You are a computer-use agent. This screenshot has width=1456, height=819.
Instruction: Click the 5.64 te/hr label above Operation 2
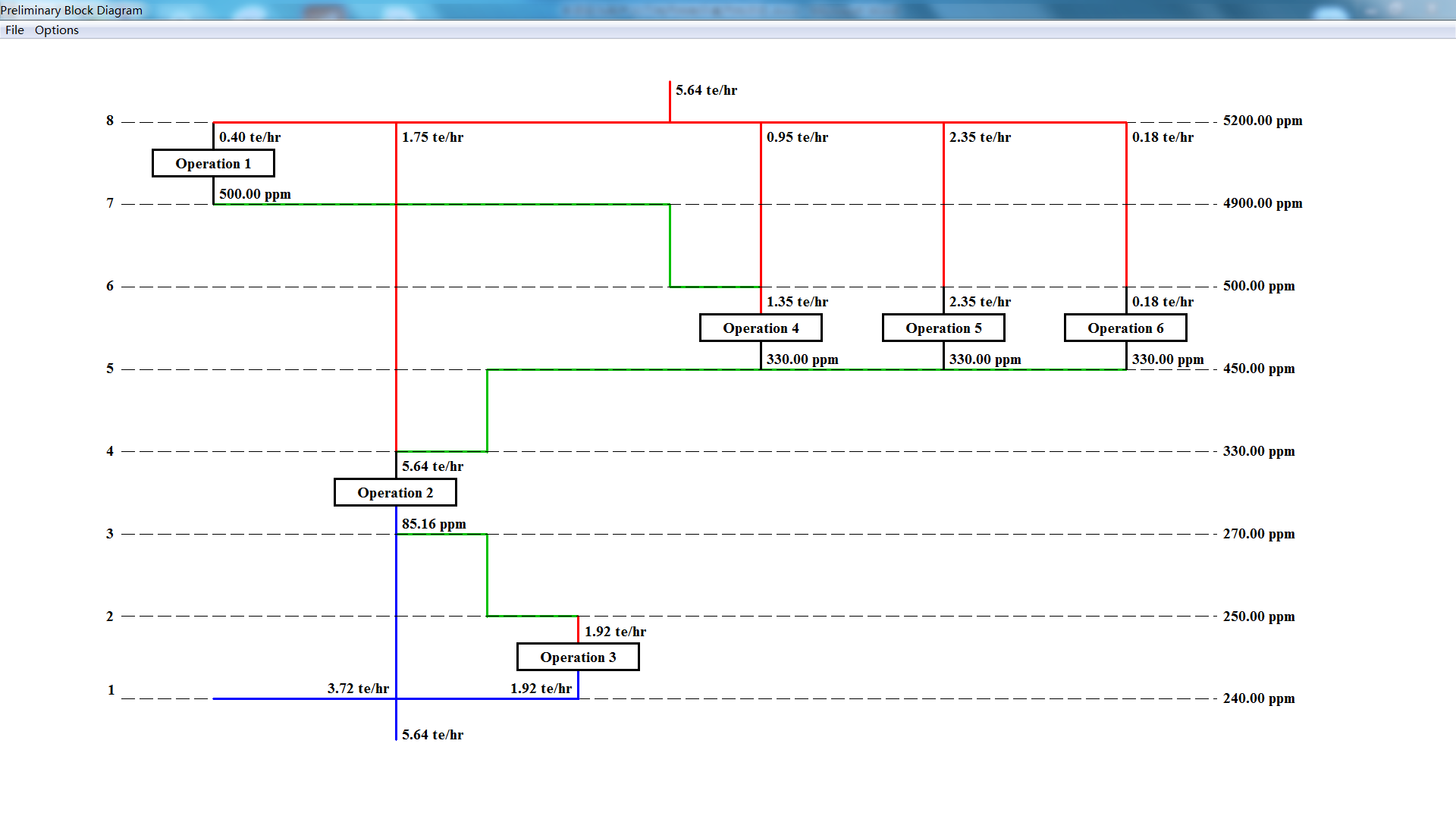pyautogui.click(x=432, y=466)
